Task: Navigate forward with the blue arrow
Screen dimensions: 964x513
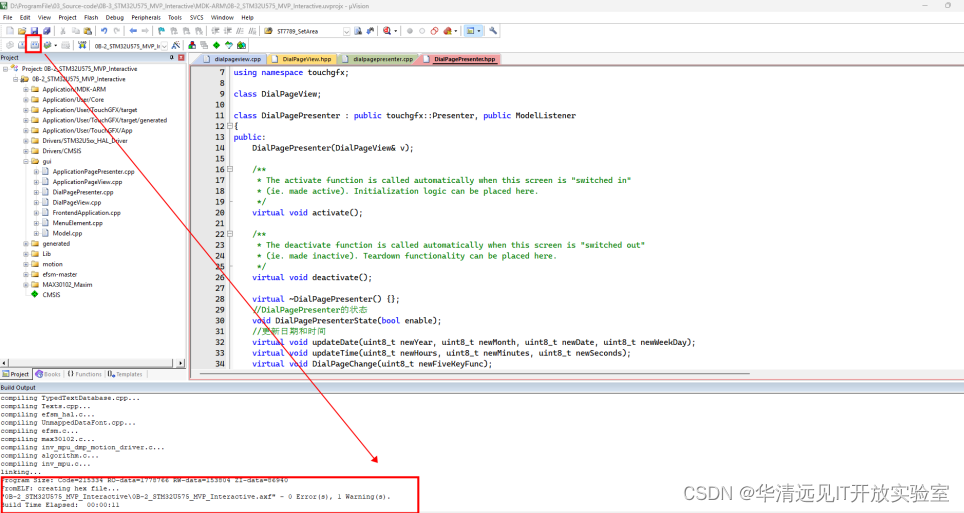Action: pyautogui.click(x=145, y=31)
